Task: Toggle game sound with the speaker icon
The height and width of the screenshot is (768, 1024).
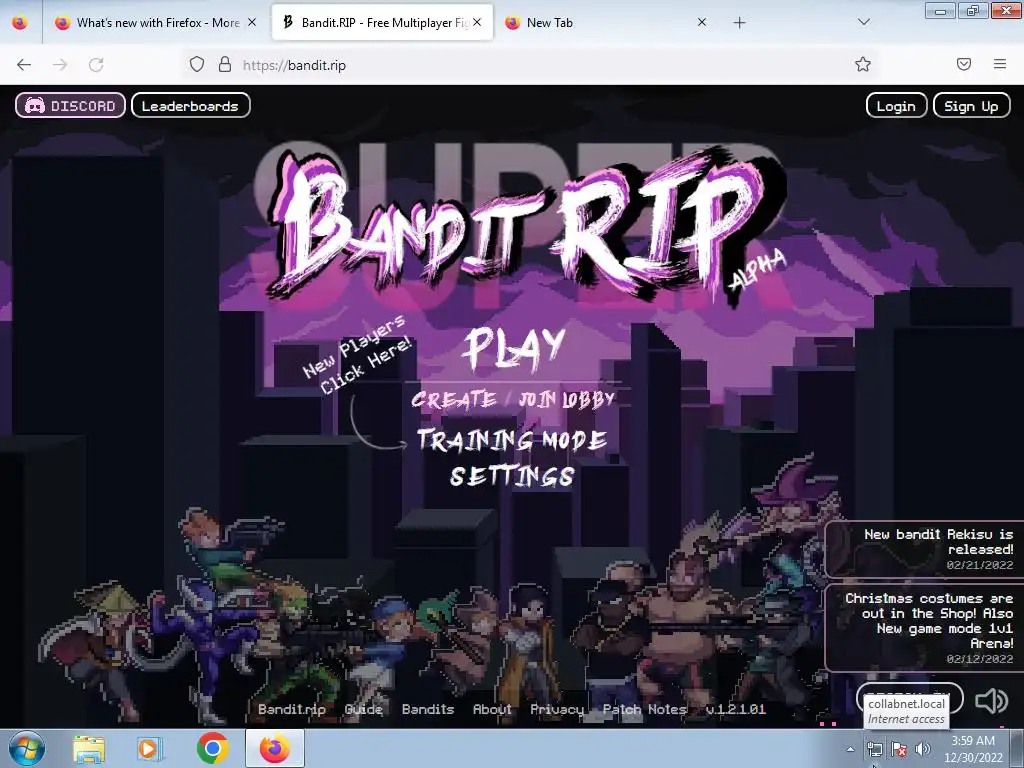Action: click(991, 701)
